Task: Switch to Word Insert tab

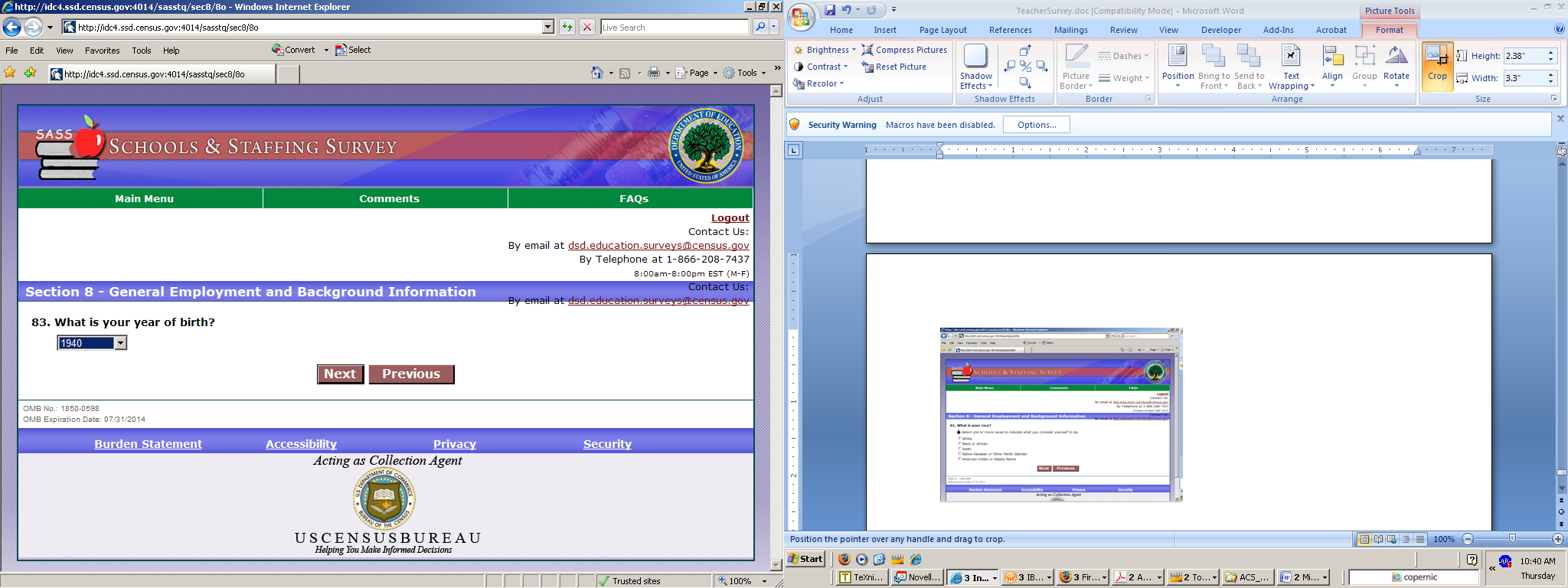Action: tap(885, 30)
